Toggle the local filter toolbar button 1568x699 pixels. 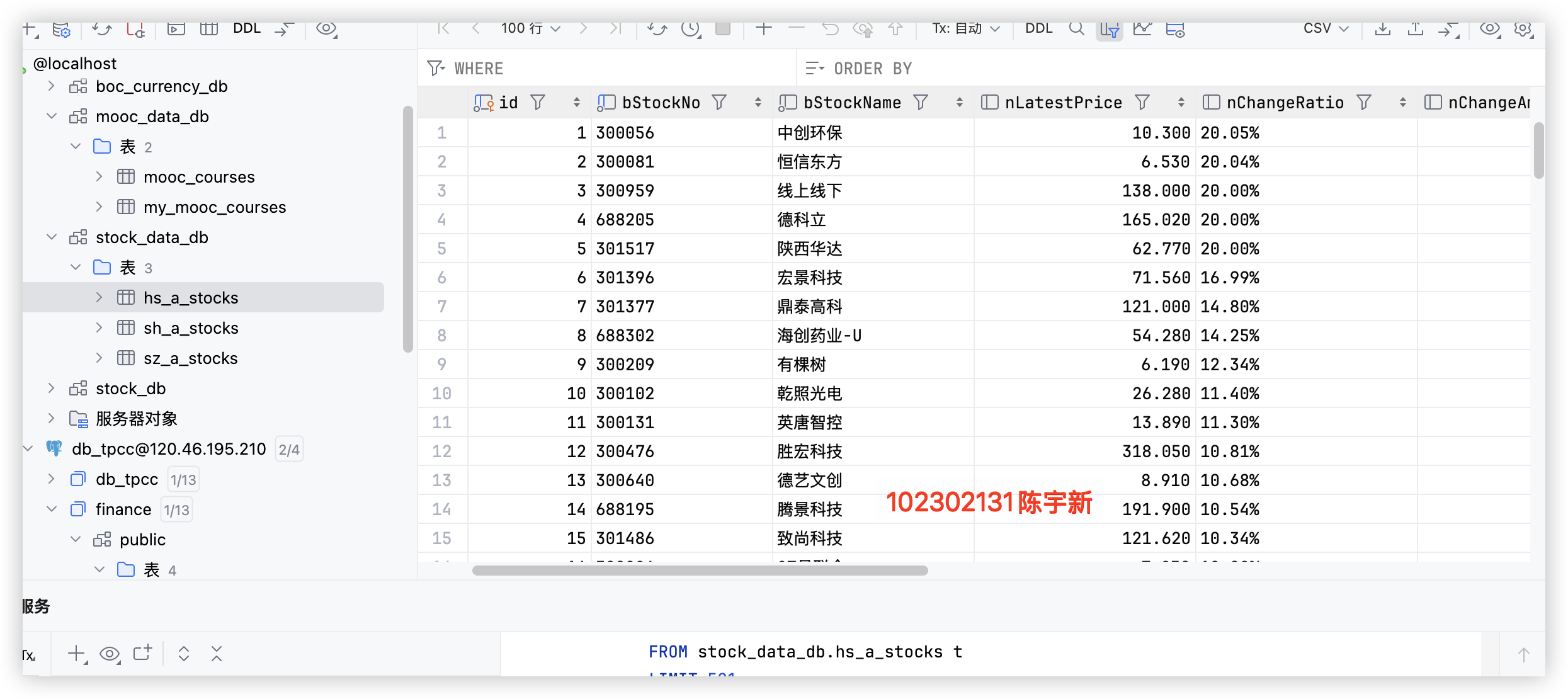pyautogui.click(x=1109, y=29)
